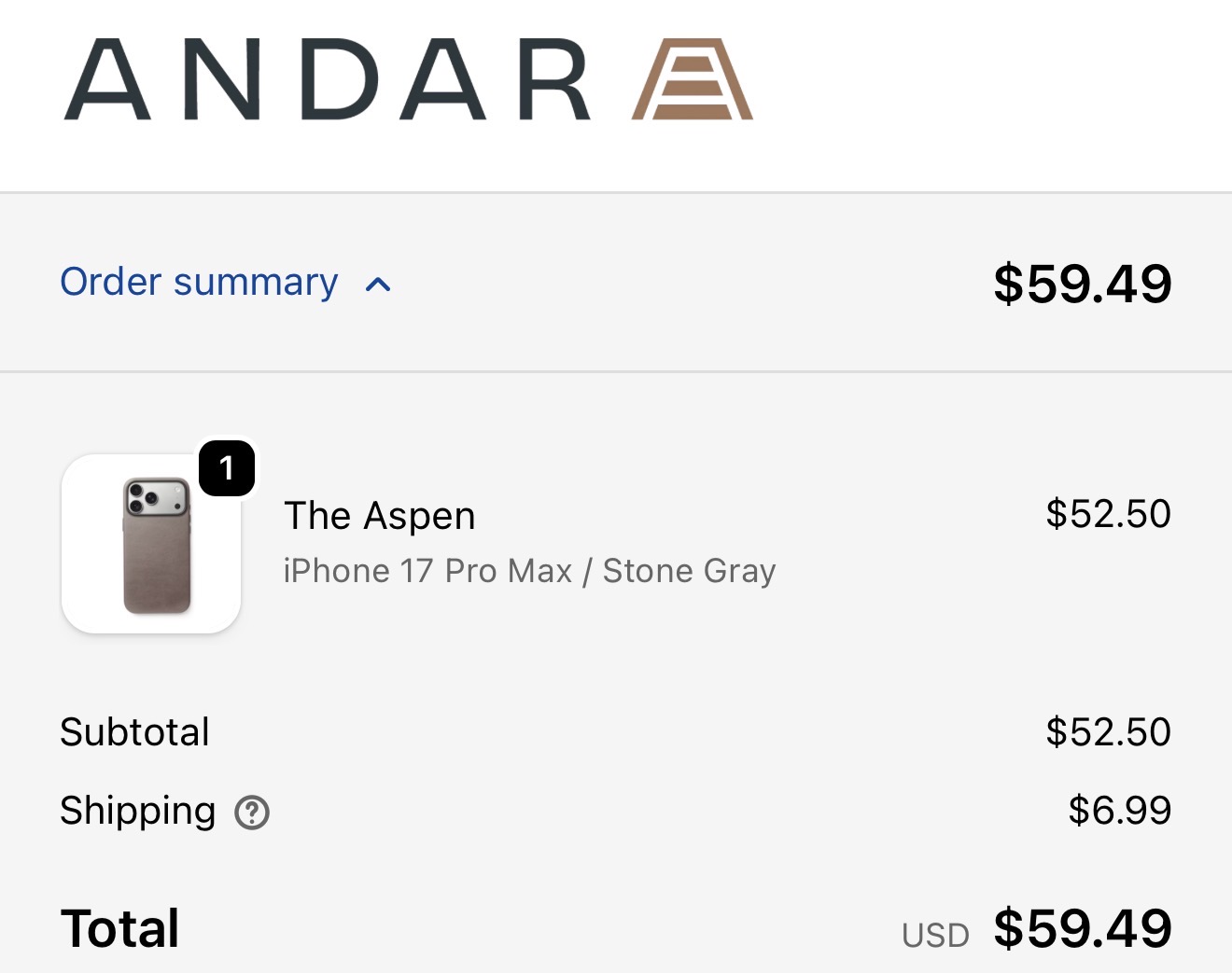This screenshot has height=973, width=1232.
Task: Open the Shipping help question mark icon
Action: 252,813
